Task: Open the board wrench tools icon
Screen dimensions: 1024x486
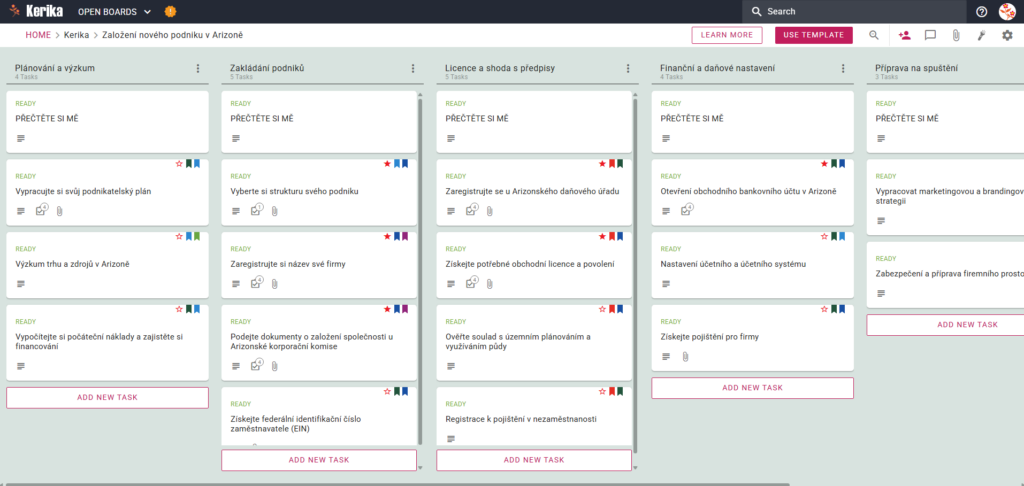Action: pos(981,35)
